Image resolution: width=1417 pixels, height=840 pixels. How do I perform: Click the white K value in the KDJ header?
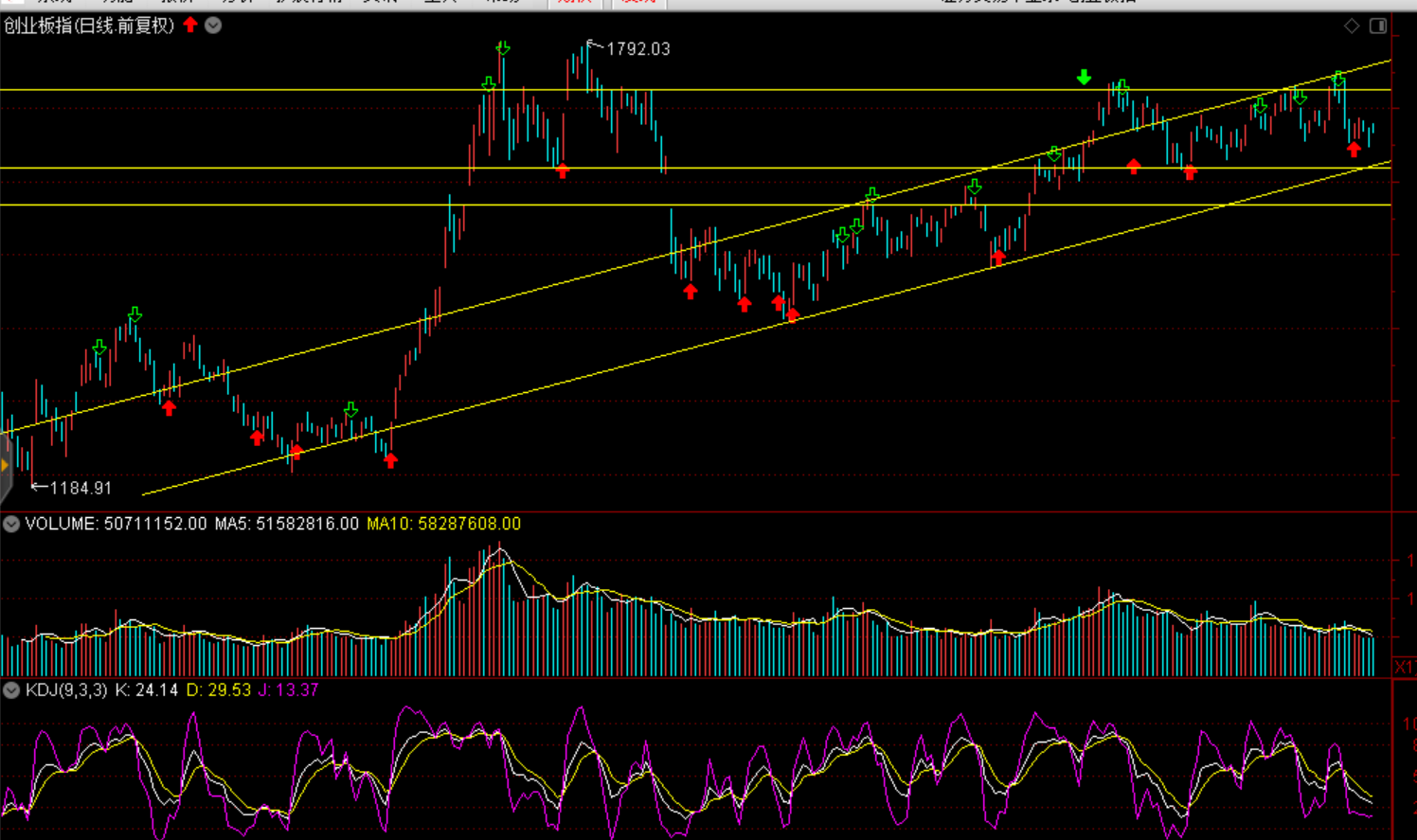click(146, 690)
